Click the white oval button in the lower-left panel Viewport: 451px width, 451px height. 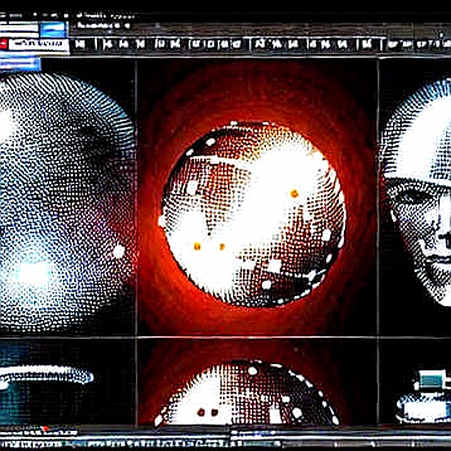click(x=47, y=376)
